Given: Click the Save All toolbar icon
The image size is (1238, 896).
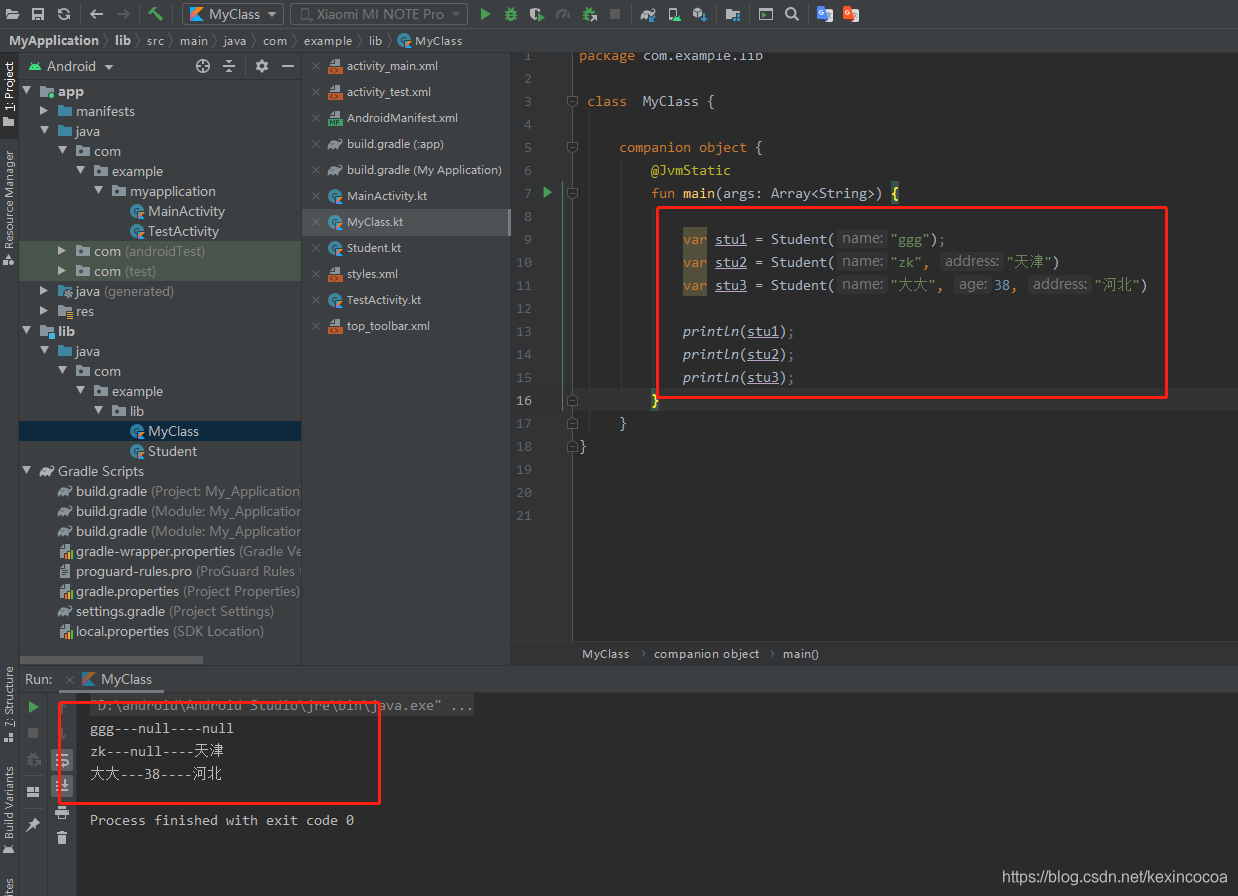Looking at the screenshot, I should (x=38, y=14).
